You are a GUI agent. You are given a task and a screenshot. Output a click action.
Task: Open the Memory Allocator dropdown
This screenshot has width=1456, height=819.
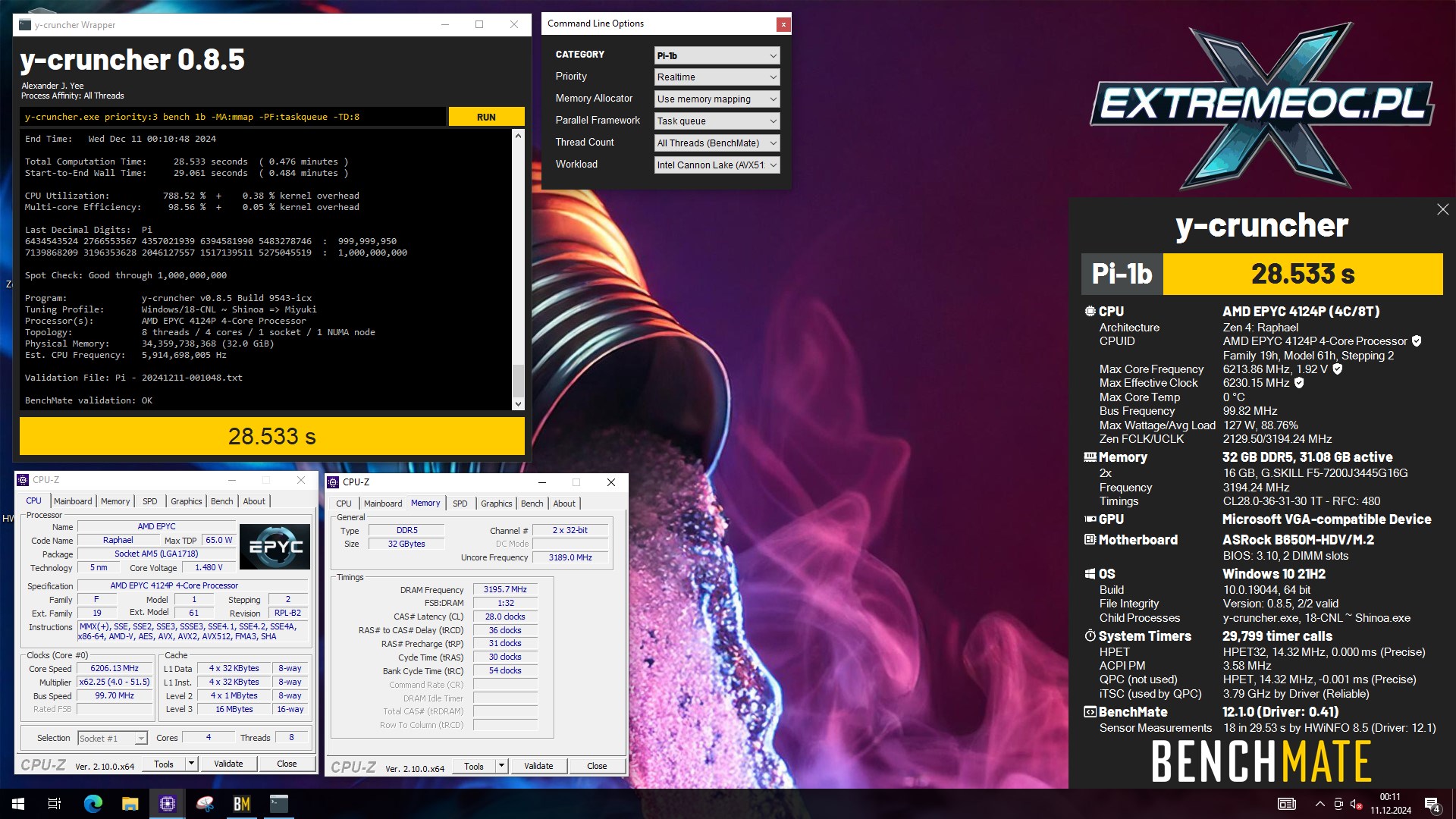point(717,99)
